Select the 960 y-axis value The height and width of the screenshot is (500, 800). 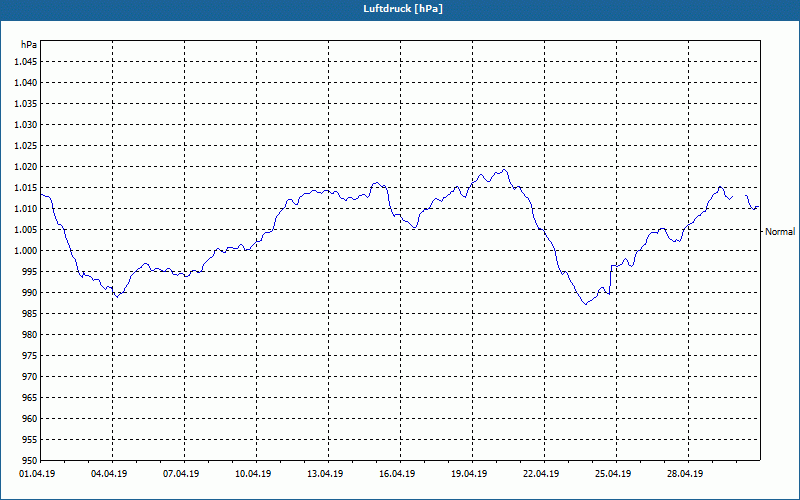click(31, 418)
